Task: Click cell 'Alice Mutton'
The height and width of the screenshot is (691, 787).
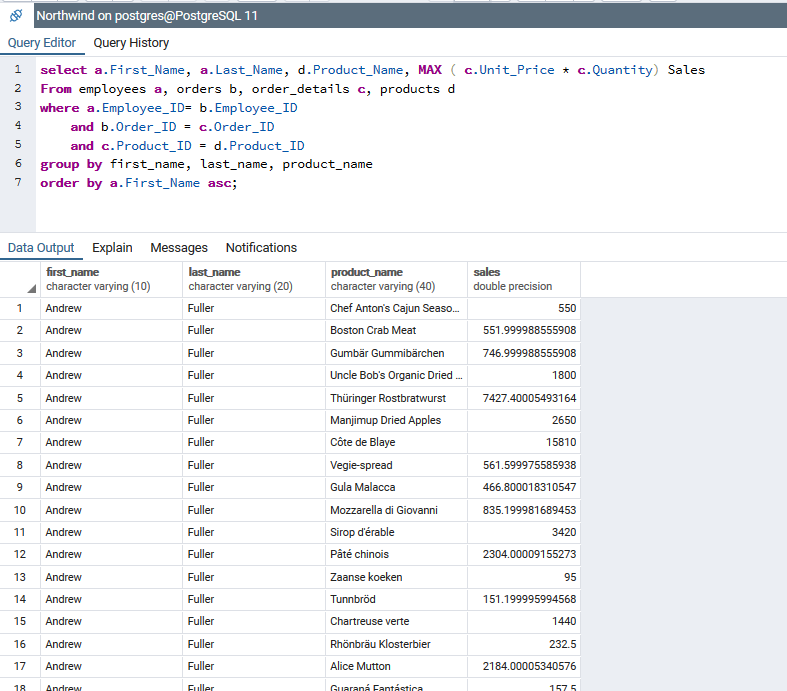Action: coord(397,666)
